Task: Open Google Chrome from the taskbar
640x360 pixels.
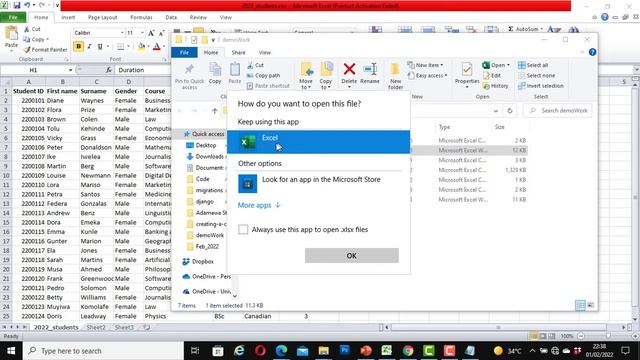Action: point(407,351)
